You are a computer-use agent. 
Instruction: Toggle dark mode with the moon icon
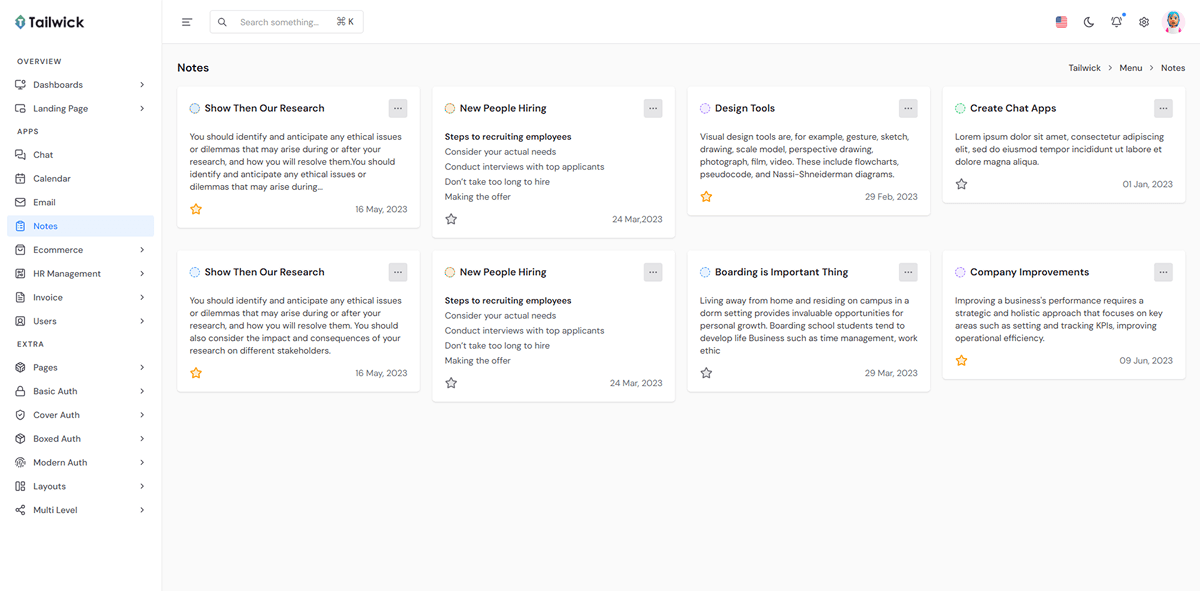point(1089,22)
